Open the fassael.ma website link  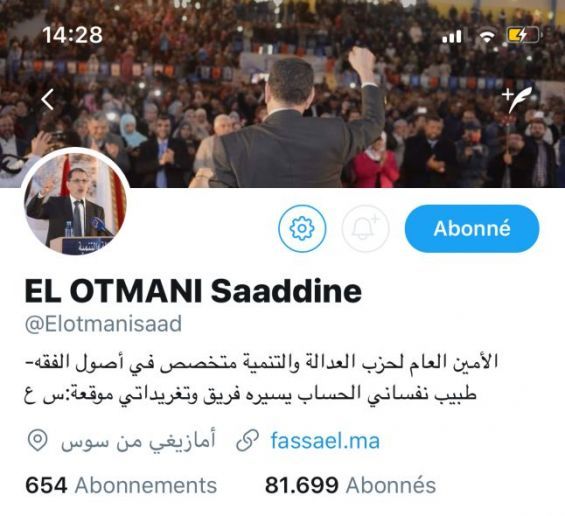coord(325,441)
